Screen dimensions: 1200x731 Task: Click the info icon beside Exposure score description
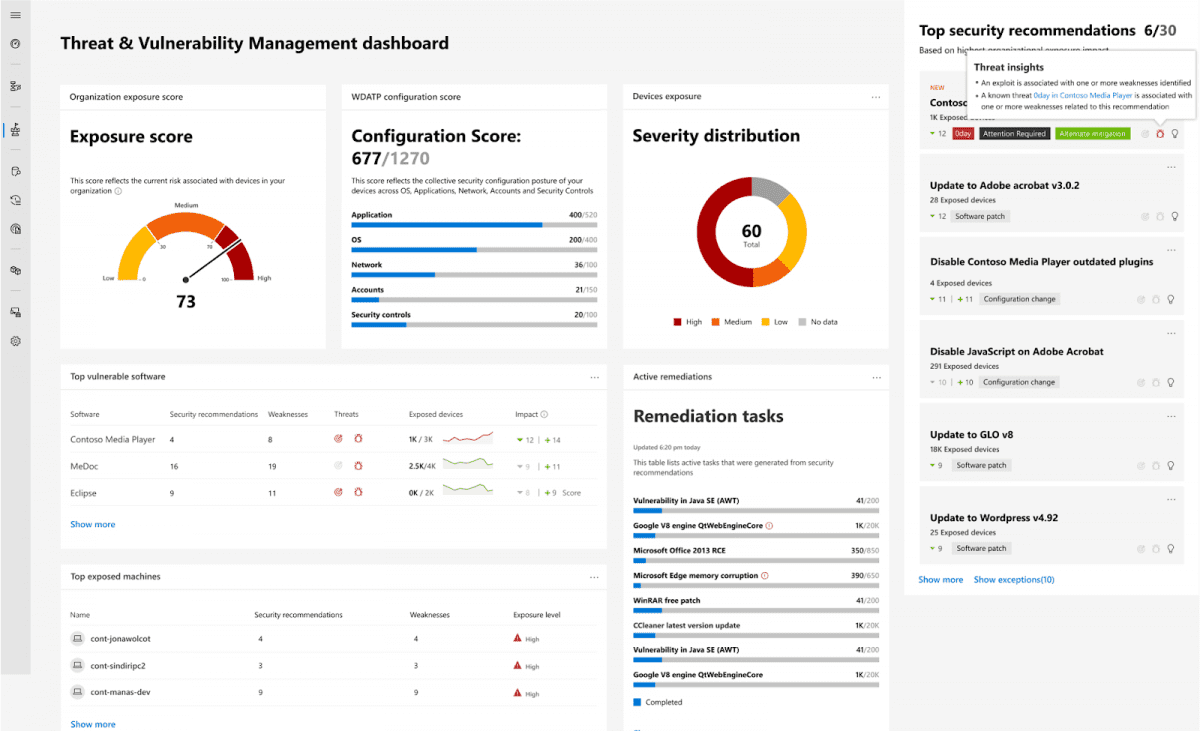tap(118, 191)
